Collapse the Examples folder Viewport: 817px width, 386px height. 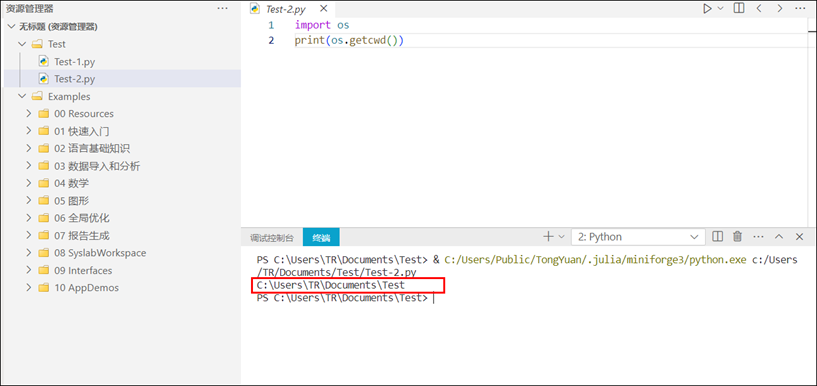22,96
